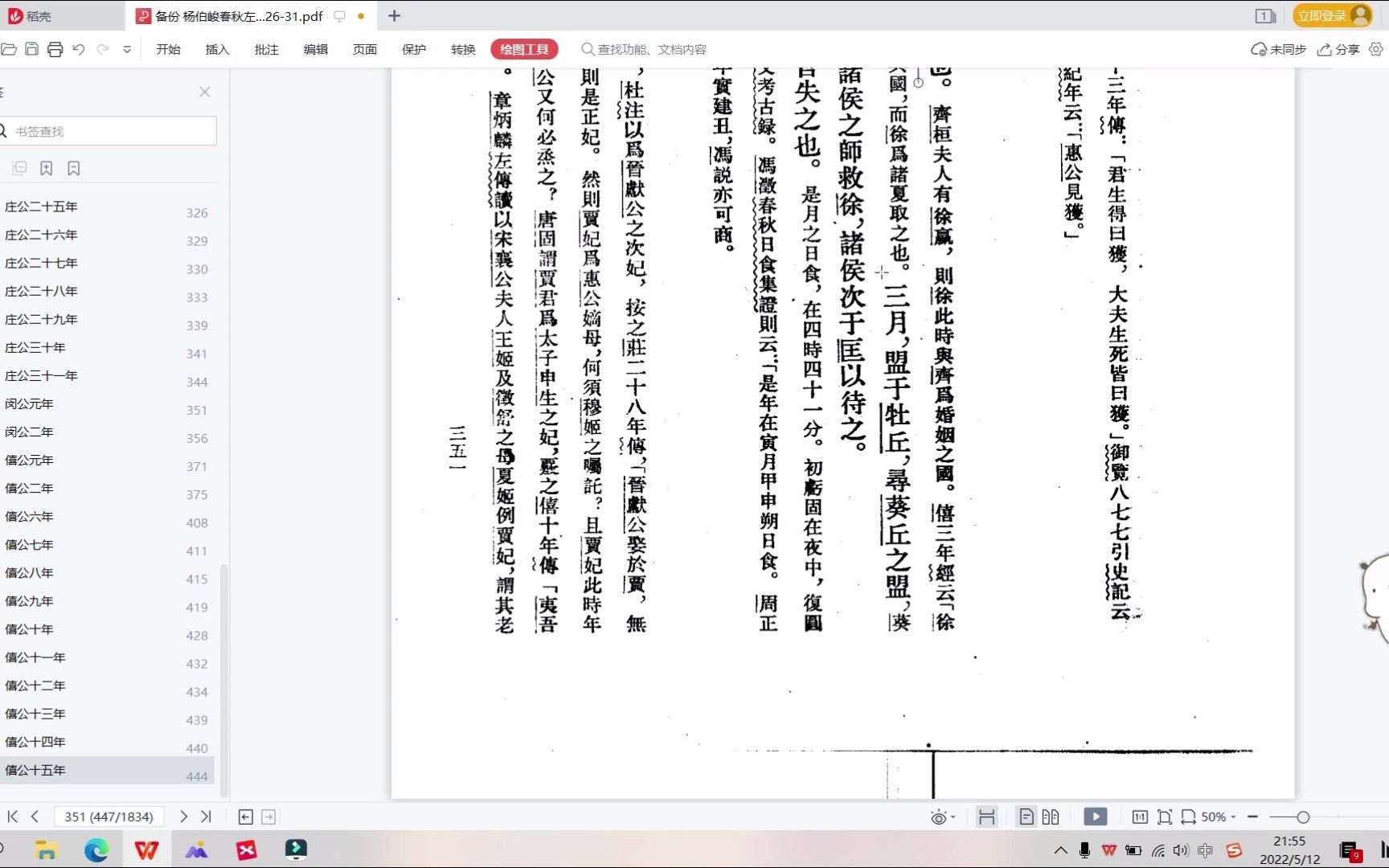
Task: Click the presentation screen icon on PDF tab
Action: pyautogui.click(x=339, y=15)
